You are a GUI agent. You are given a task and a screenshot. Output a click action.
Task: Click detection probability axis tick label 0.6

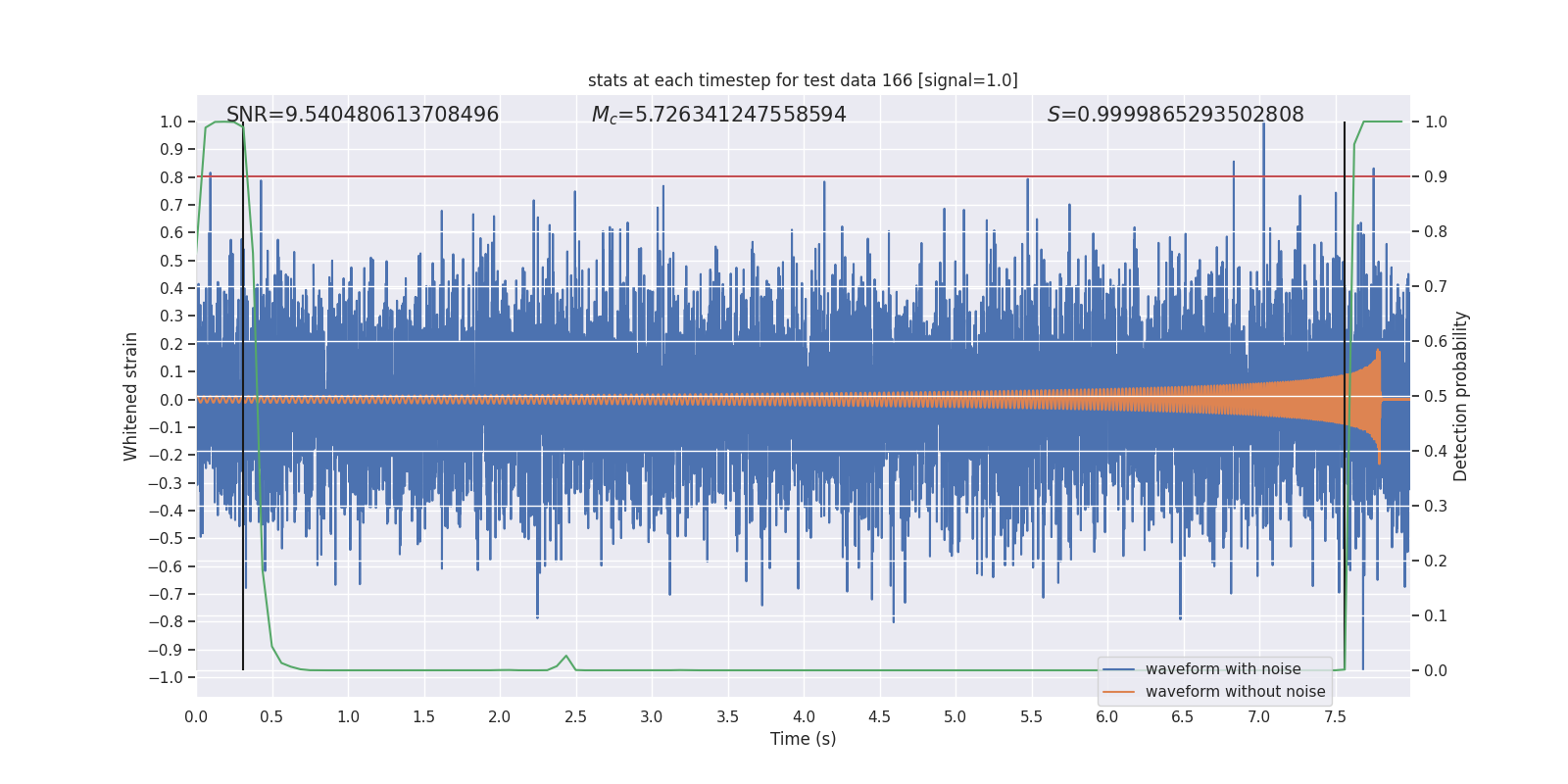tap(1436, 341)
